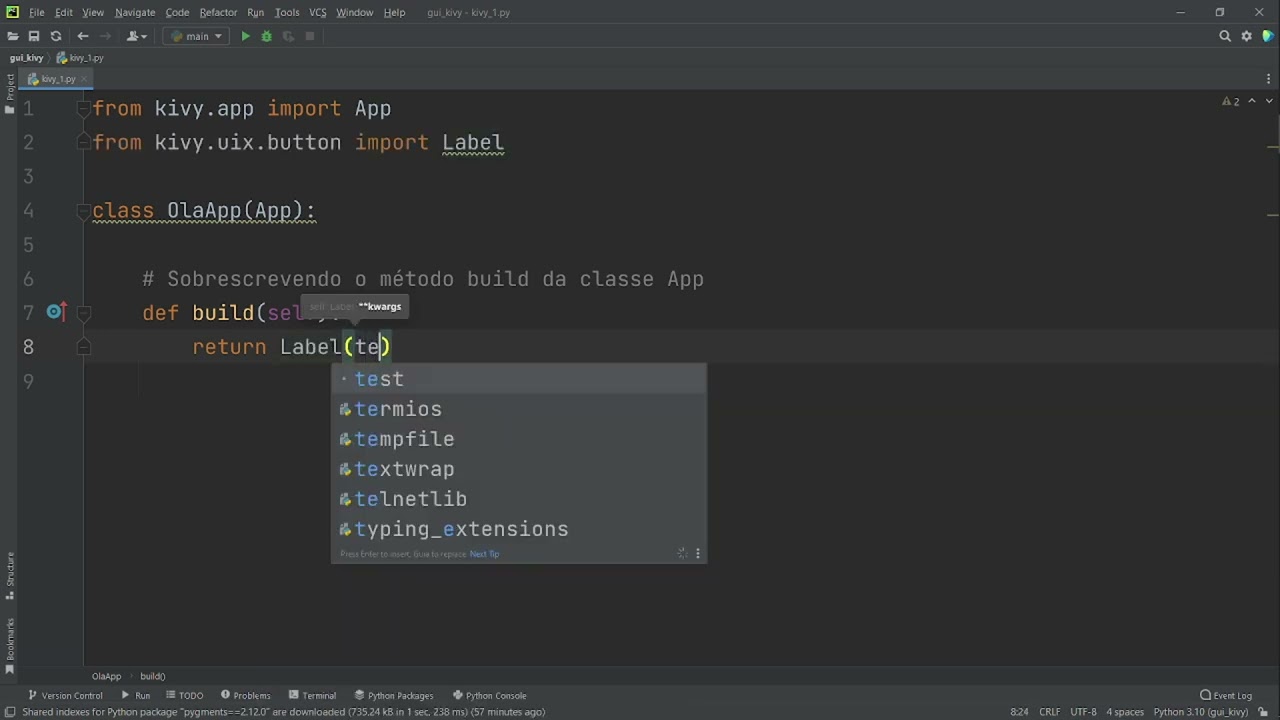
Task: Click the Next Tip link in completion popup
Action: 484,554
